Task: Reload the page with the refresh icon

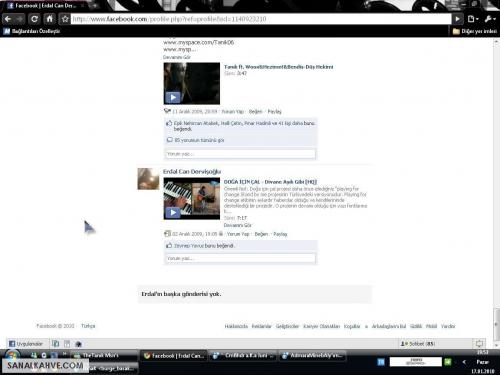Action: click(x=34, y=19)
